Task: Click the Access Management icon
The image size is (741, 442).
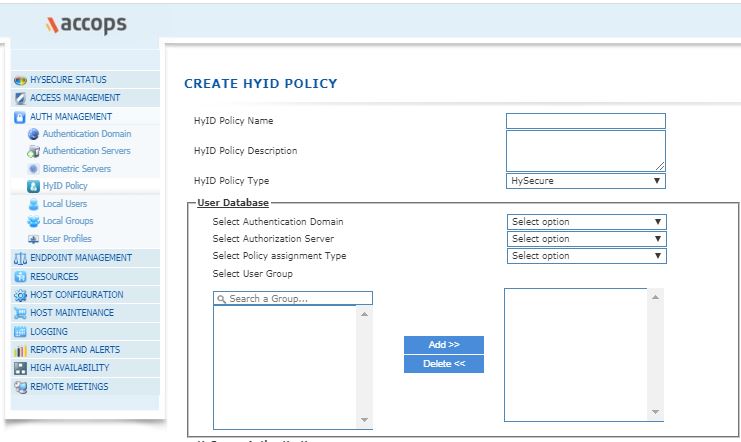Action: click(x=20, y=98)
